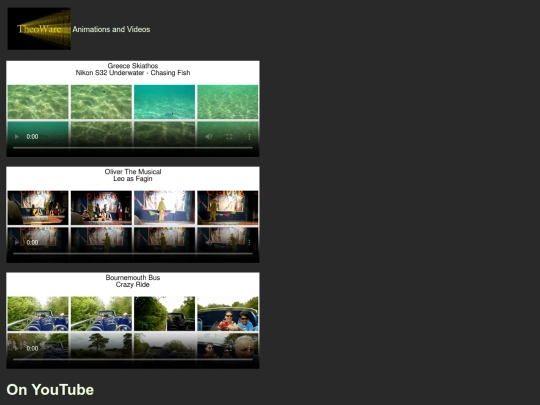540x405 pixels.
Task: Mute the Oliver The Musical video
Action: (209, 242)
